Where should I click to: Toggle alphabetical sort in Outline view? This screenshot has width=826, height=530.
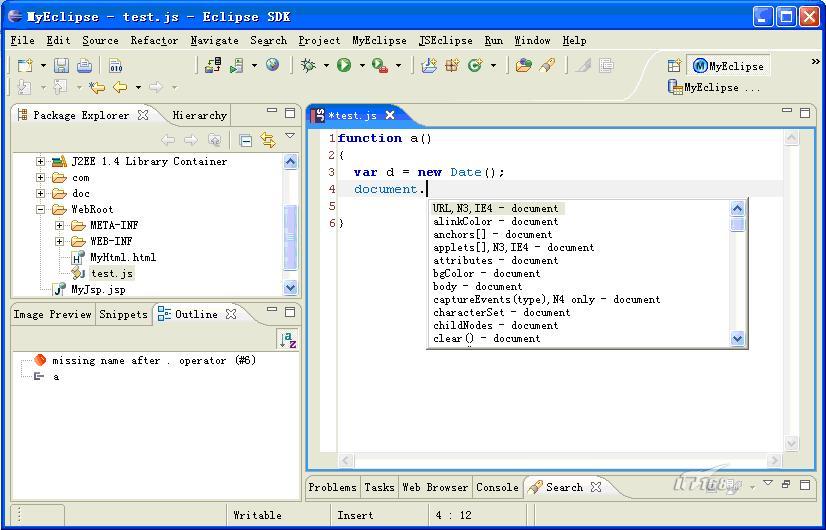tap(287, 340)
